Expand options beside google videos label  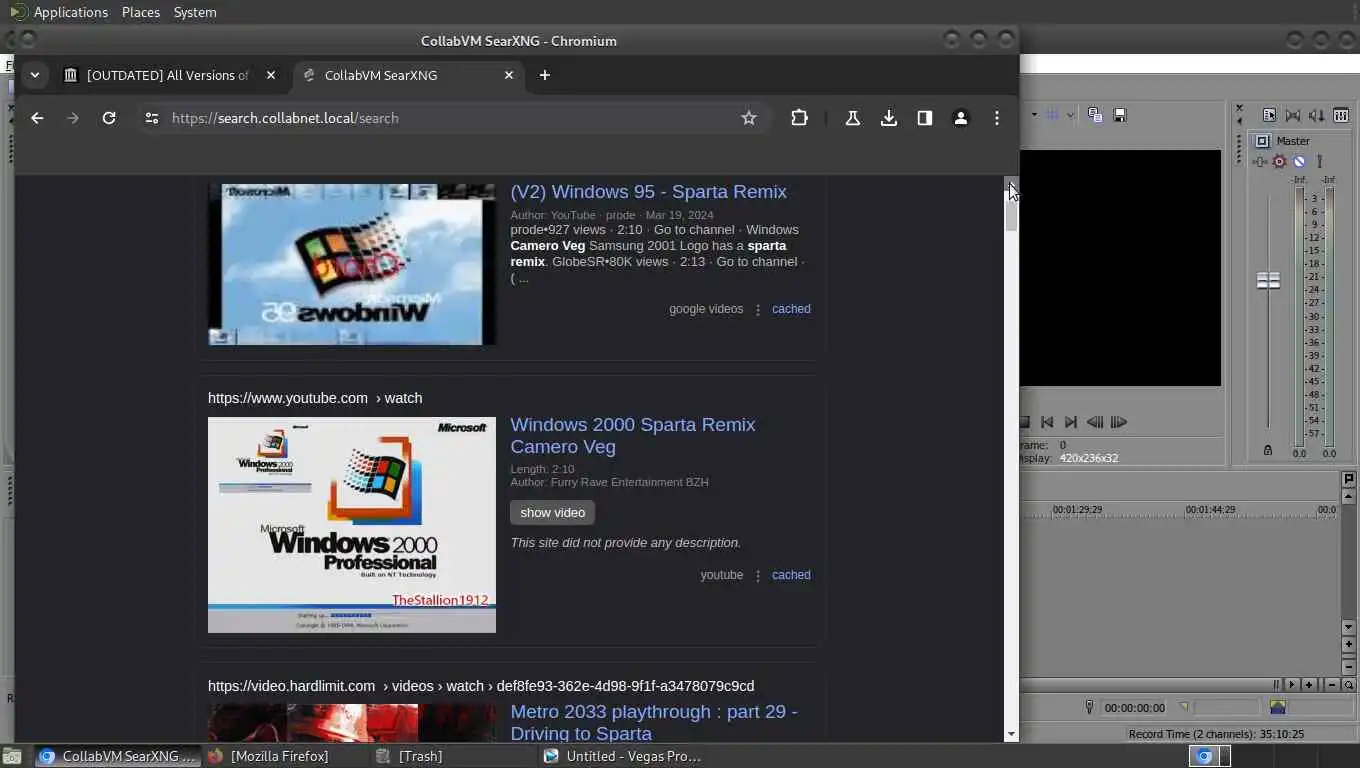click(x=758, y=310)
